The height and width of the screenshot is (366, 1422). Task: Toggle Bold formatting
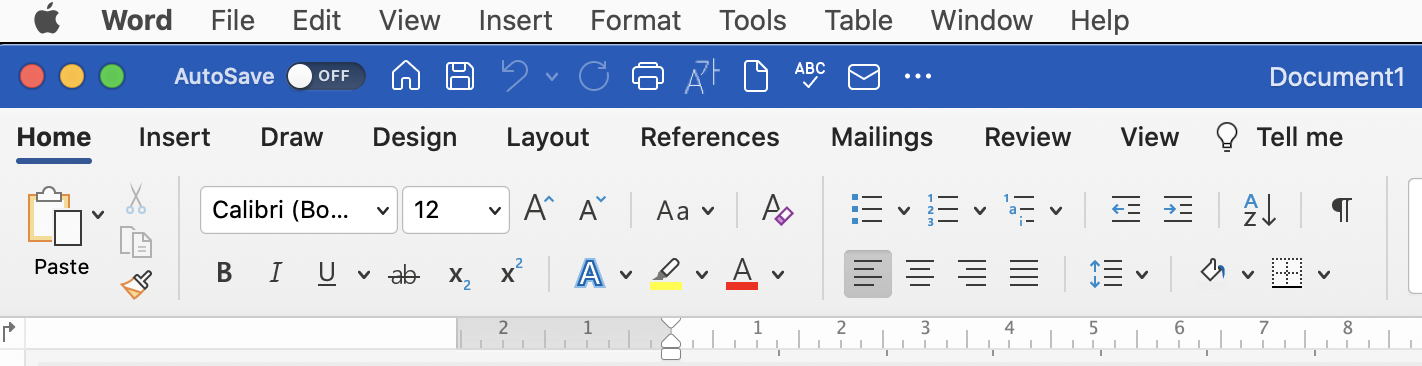click(224, 273)
